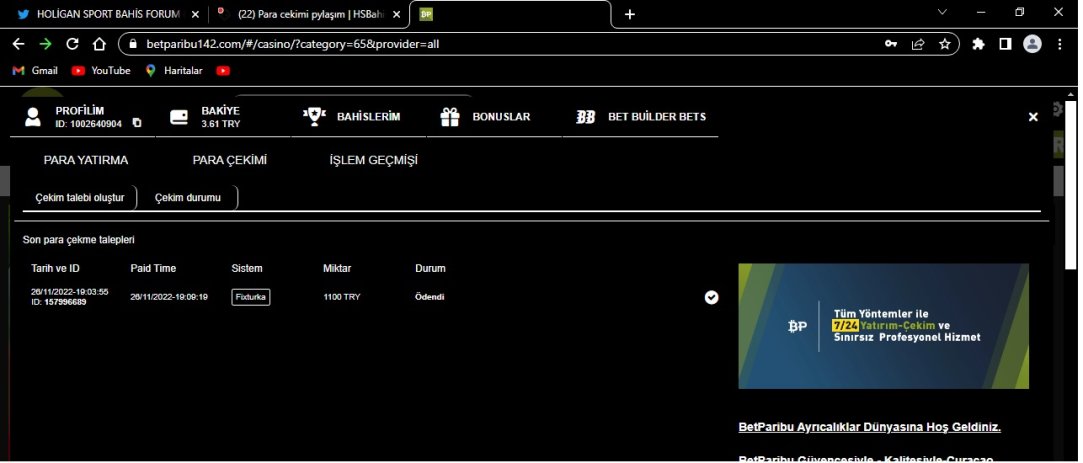Click the 3.61 TRY balance value
The height and width of the screenshot is (463, 1083).
click(220, 124)
